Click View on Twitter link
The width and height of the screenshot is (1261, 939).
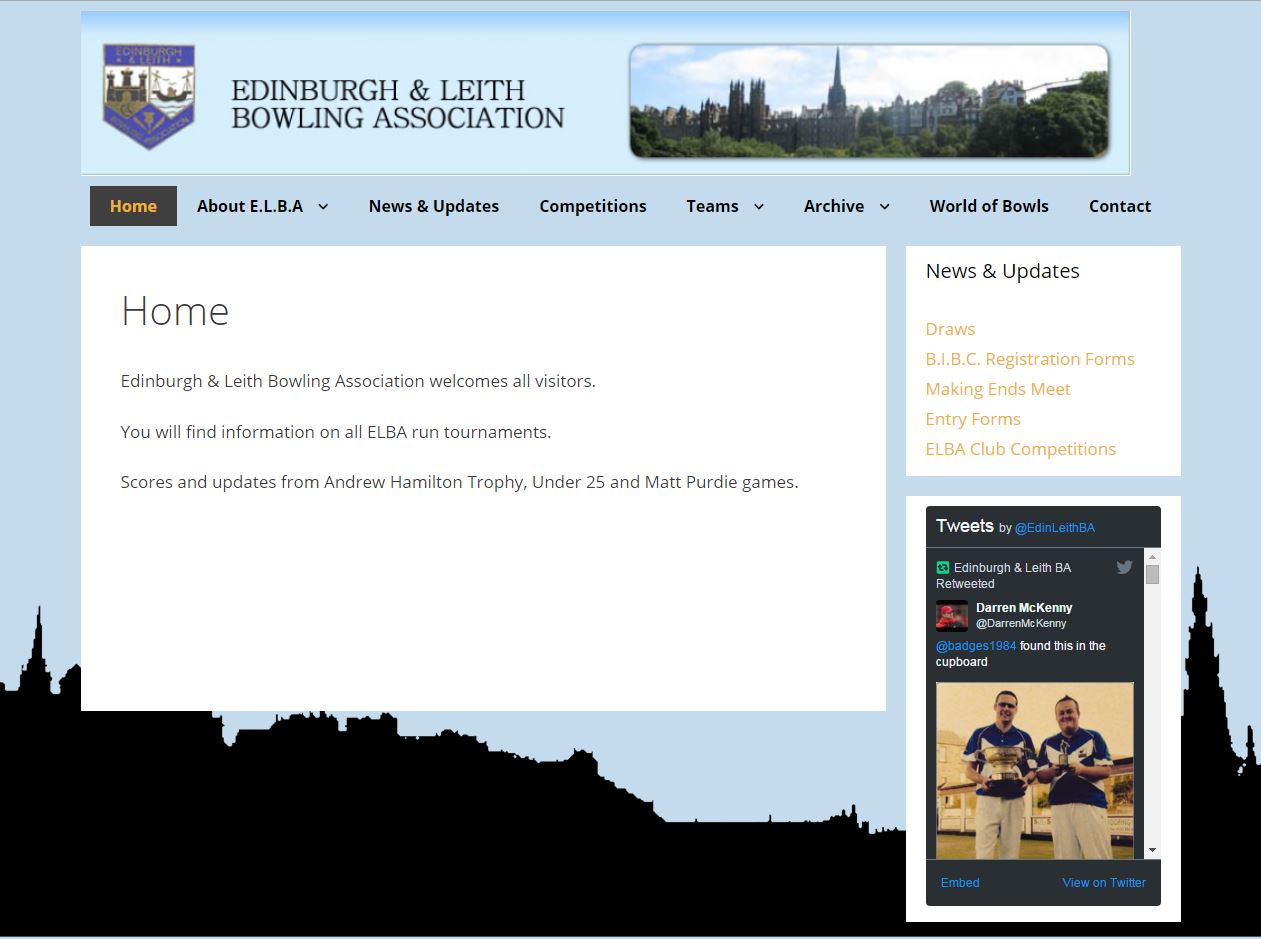click(1104, 883)
